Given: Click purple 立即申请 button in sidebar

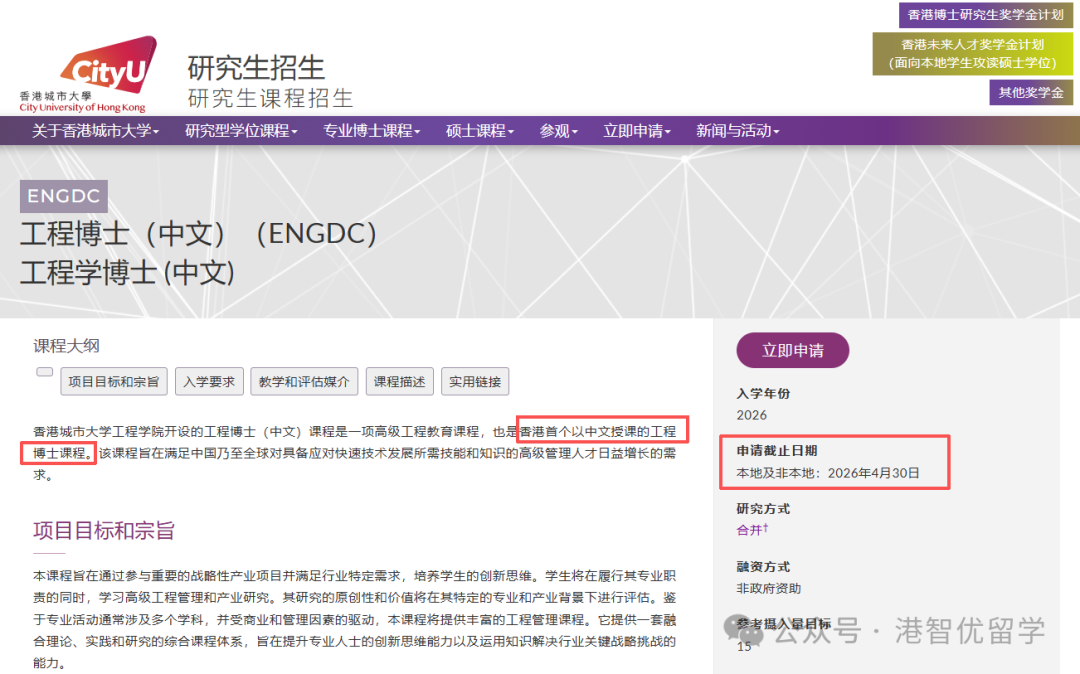Looking at the screenshot, I should point(793,350).
